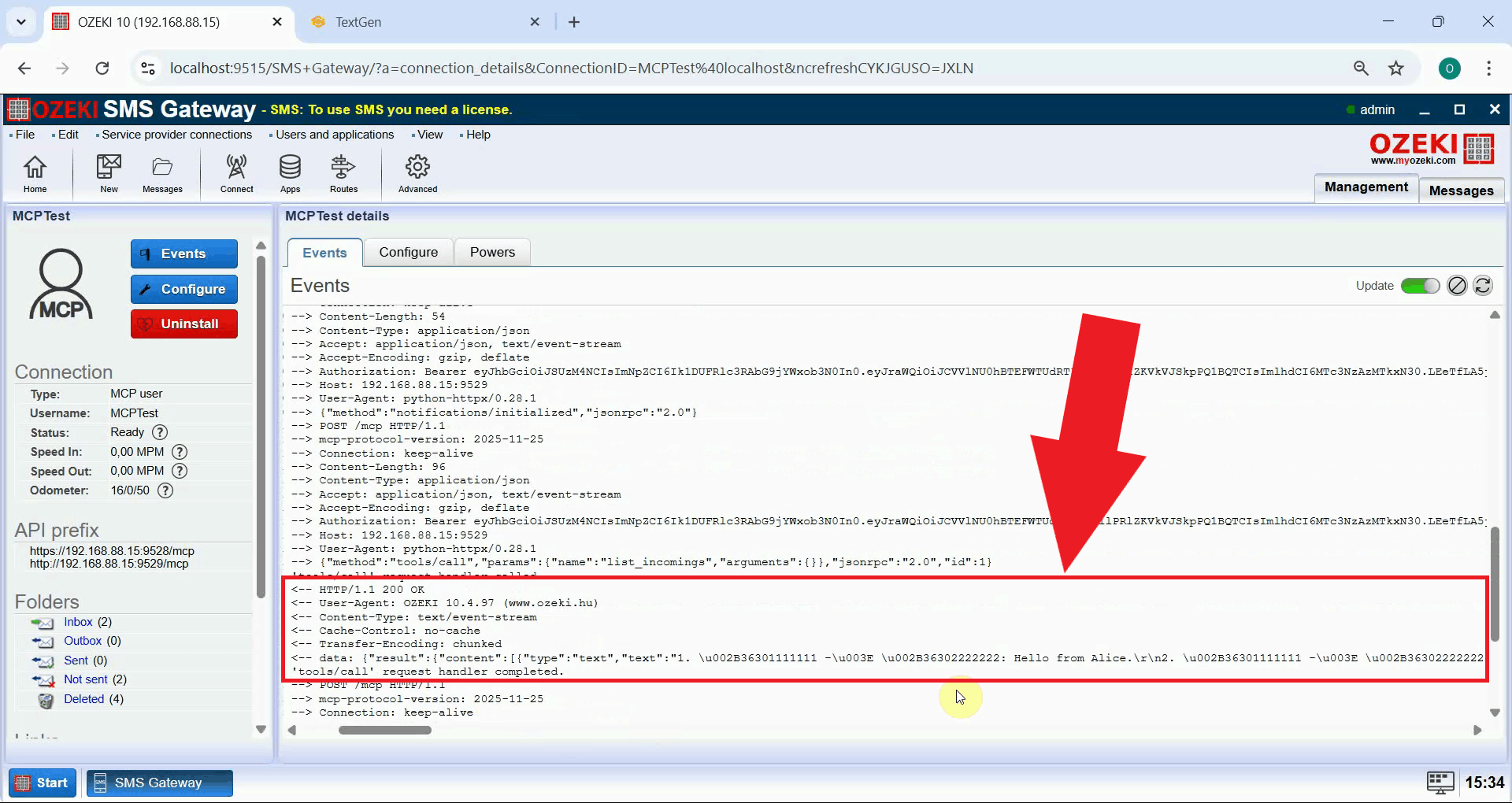Open the Chrome profile avatar
Viewport: 1512px width, 803px height.
tap(1450, 68)
